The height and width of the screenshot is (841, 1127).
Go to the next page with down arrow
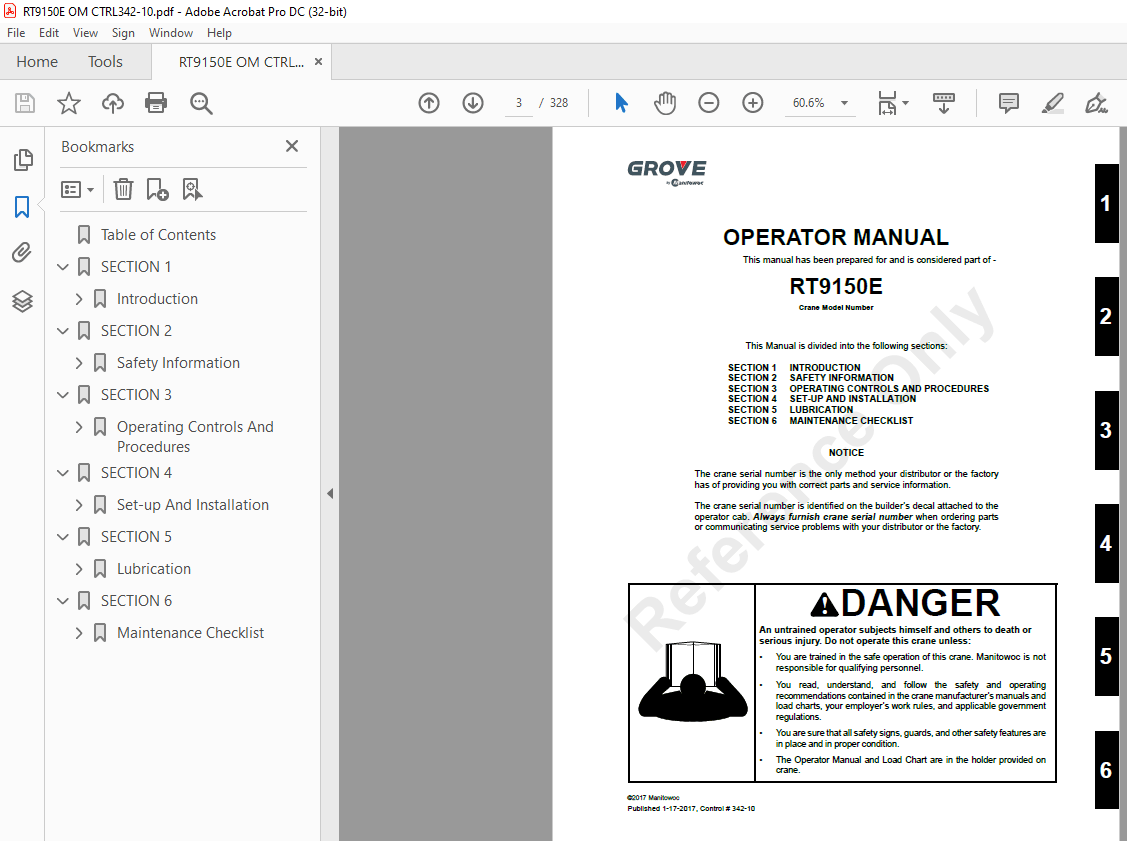pyautogui.click(x=472, y=103)
